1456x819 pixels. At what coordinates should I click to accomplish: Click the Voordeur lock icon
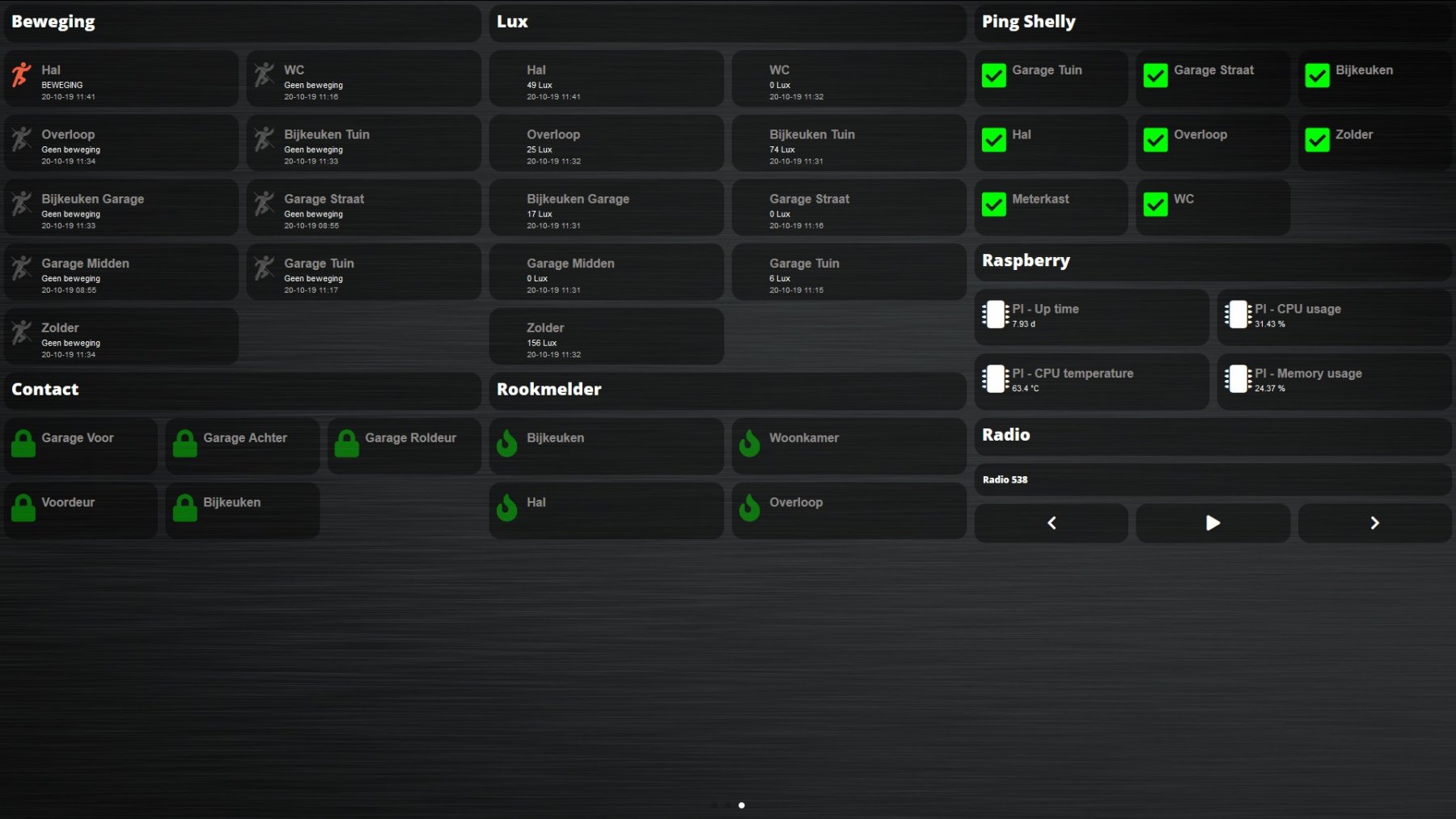point(23,508)
